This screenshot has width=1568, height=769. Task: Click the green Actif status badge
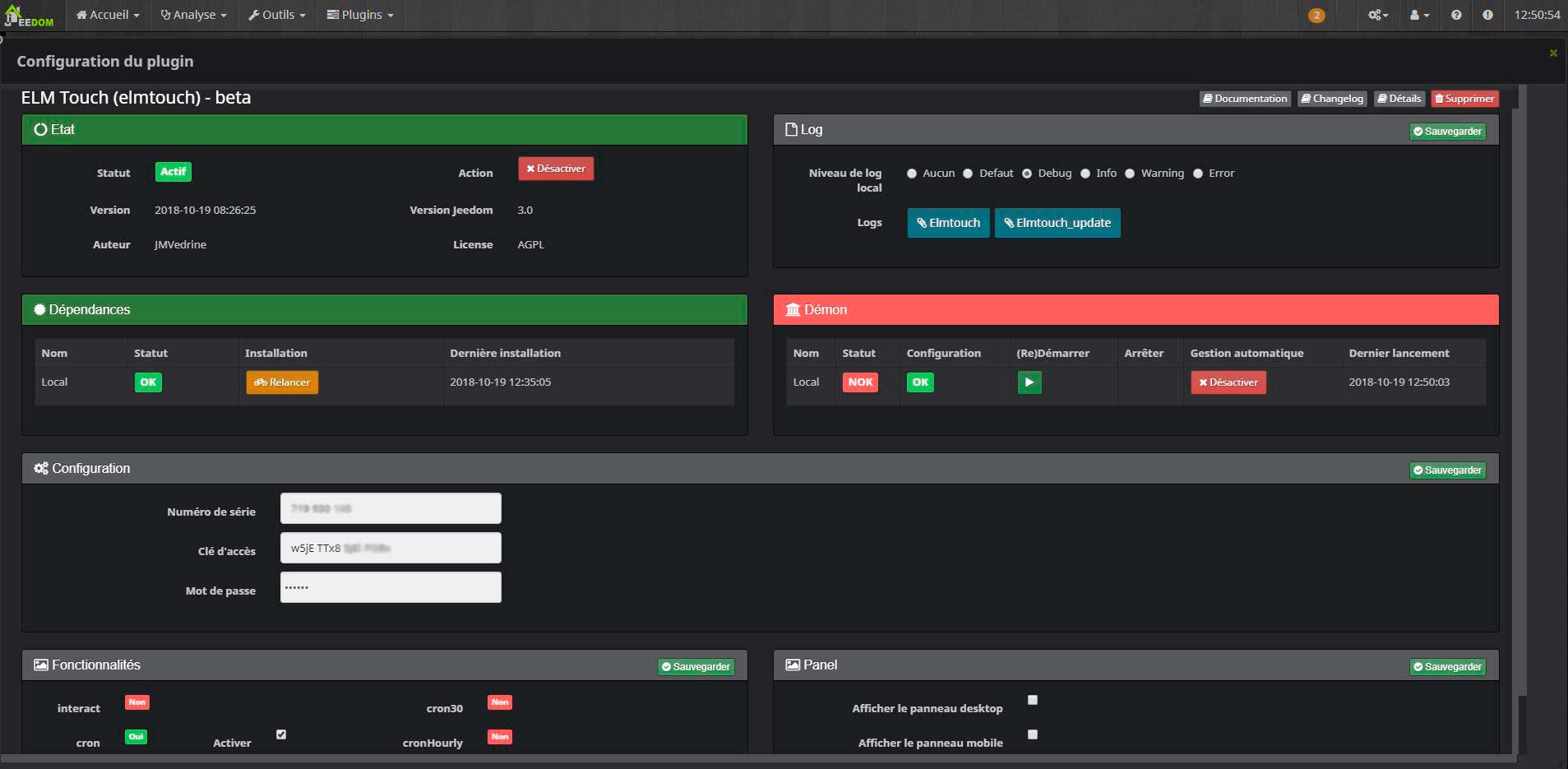[173, 172]
